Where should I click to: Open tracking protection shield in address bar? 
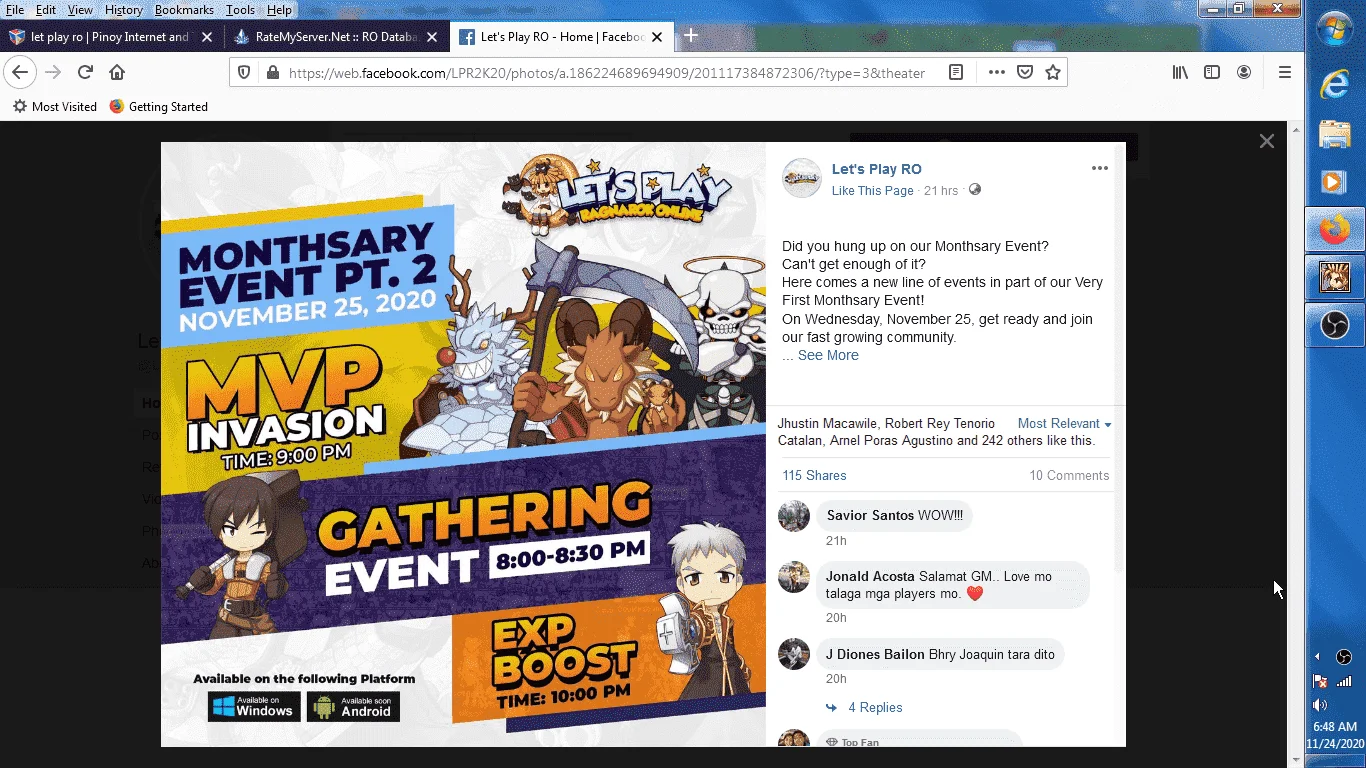click(x=245, y=72)
